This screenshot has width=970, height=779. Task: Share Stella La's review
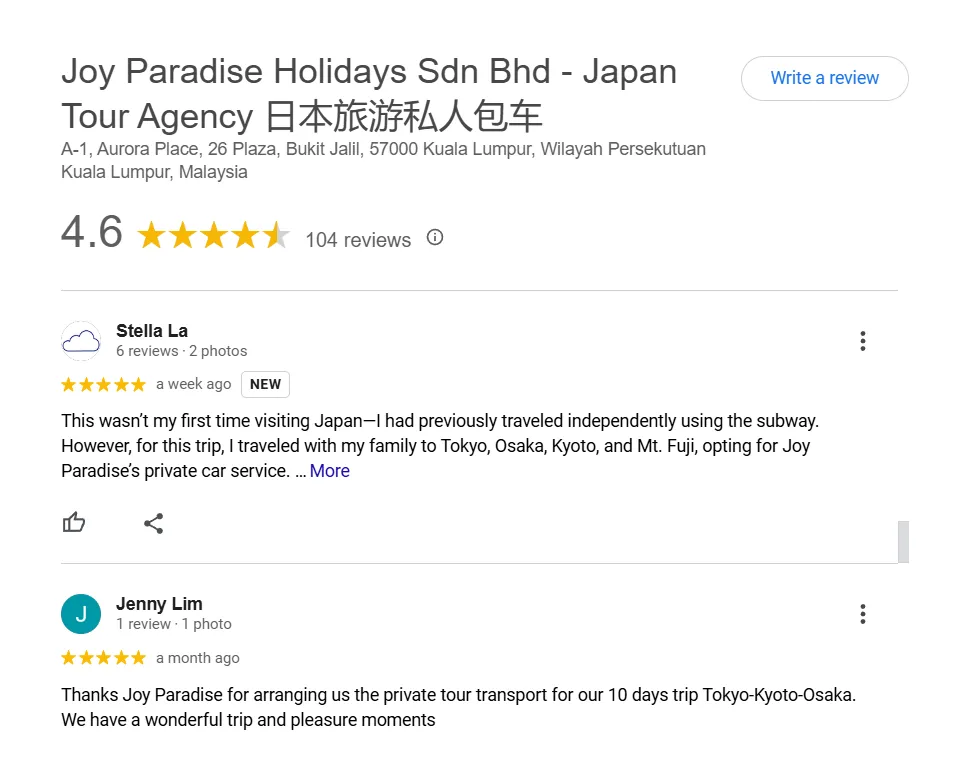click(x=153, y=523)
